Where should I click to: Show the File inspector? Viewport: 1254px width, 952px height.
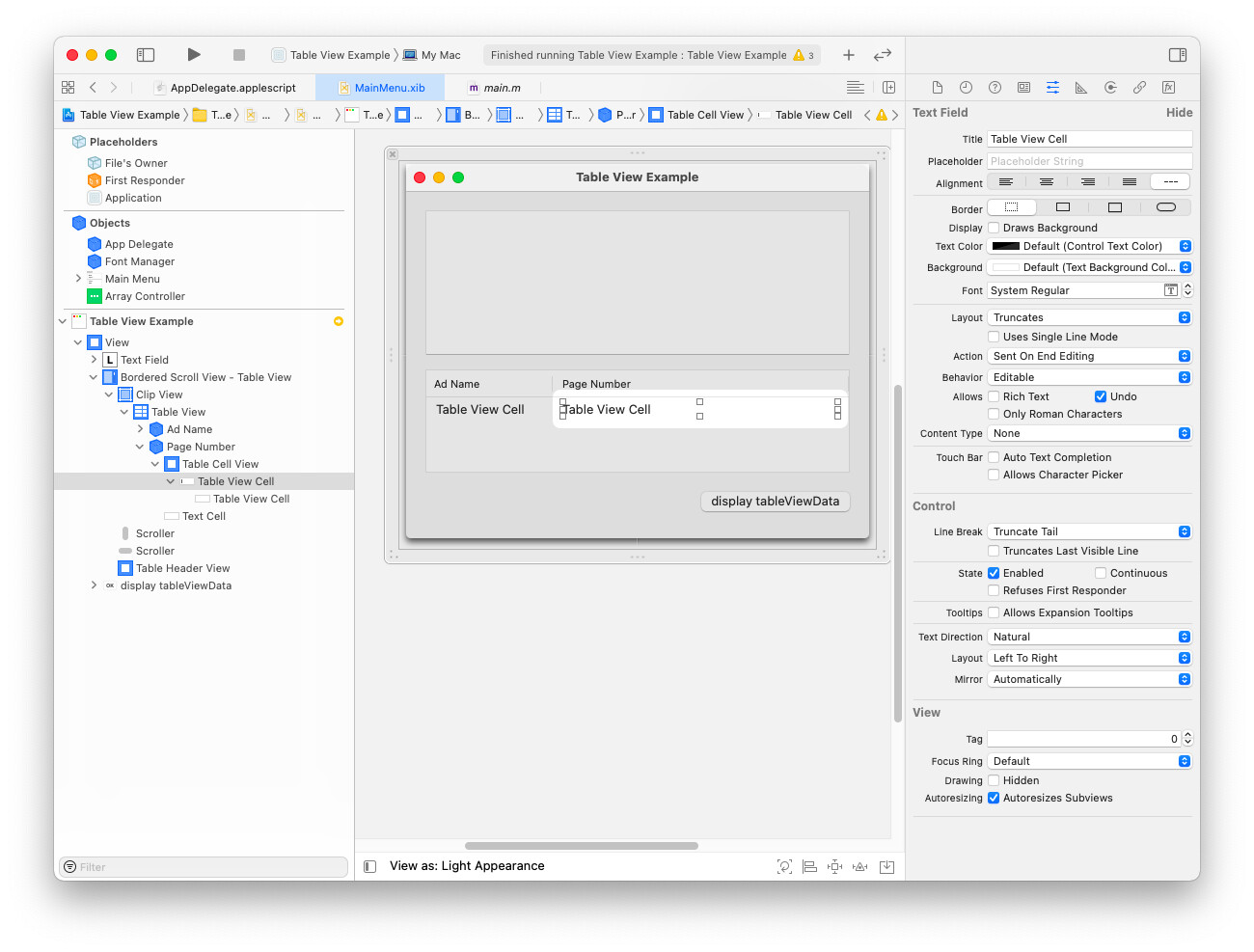[x=938, y=87]
